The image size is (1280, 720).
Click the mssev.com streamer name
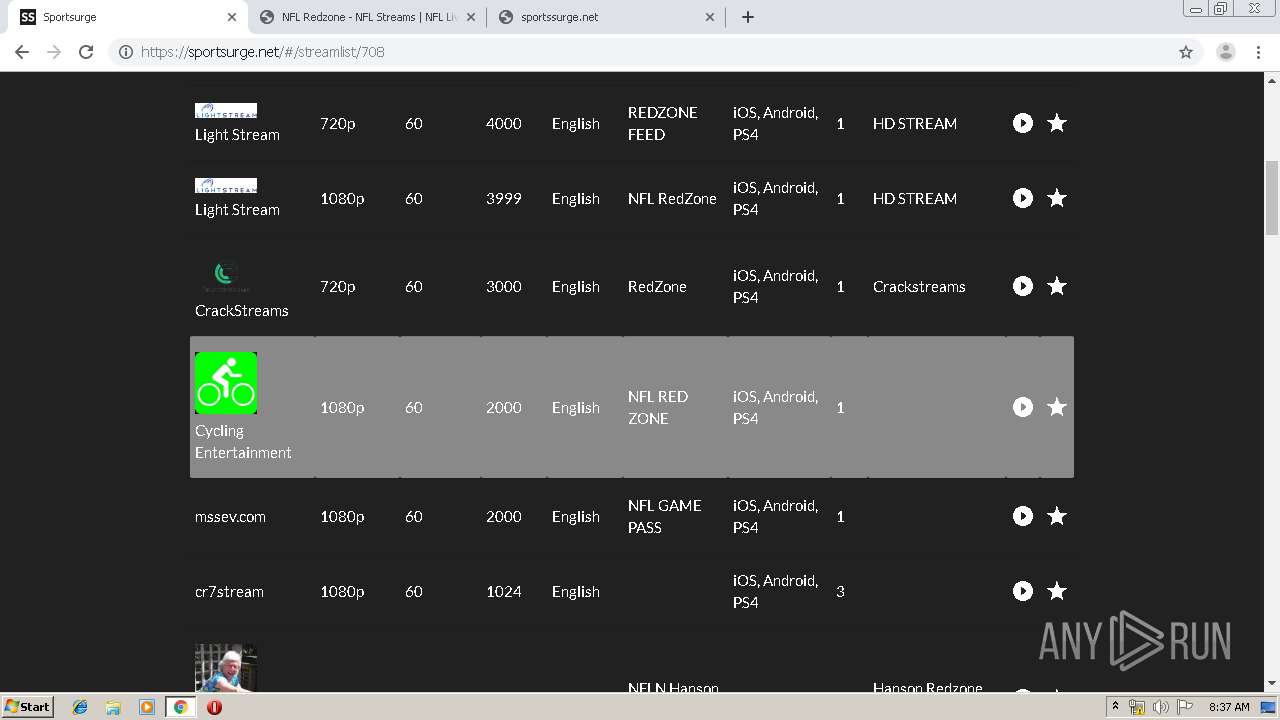(x=230, y=516)
